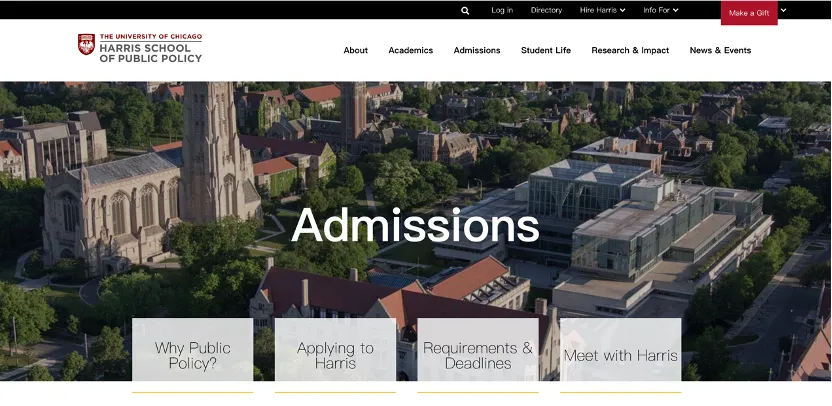The width and height of the screenshot is (832, 406).
Task: Open the About menu item
Action: tap(356, 50)
